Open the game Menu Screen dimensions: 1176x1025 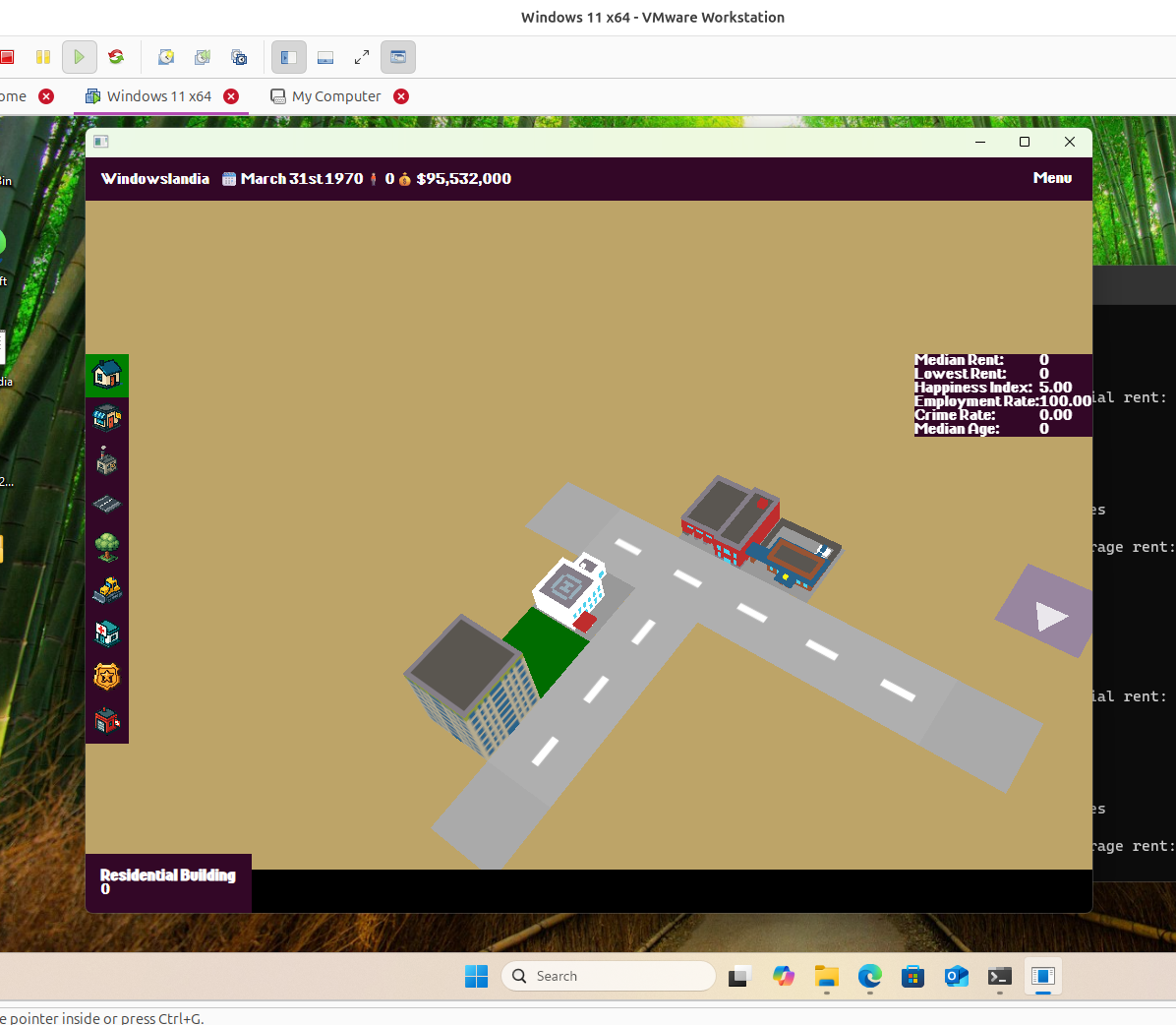pyautogui.click(x=1052, y=178)
